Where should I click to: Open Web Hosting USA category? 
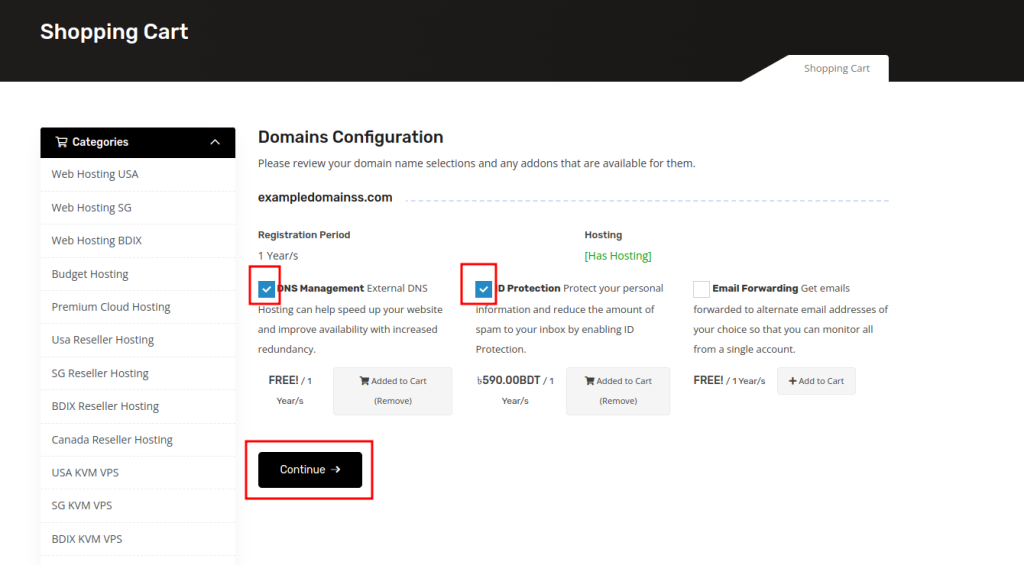95,174
